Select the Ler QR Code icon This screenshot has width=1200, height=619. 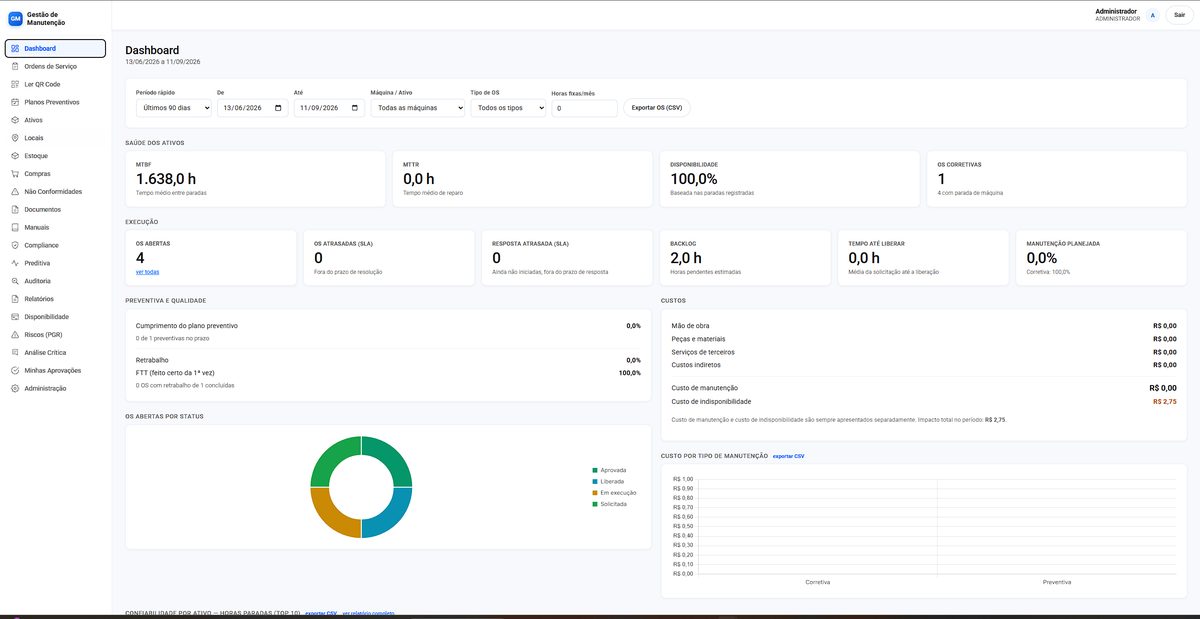(15, 84)
